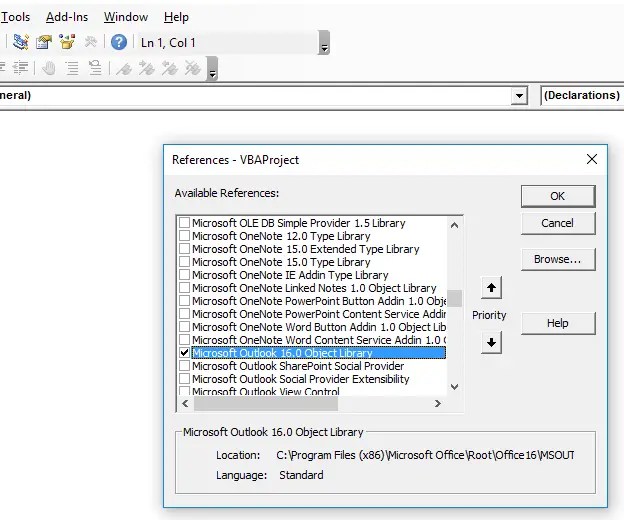This screenshot has width=624, height=520.
Task: Check Microsoft Outlook SharePoint Social Provider box
Action: (184, 366)
